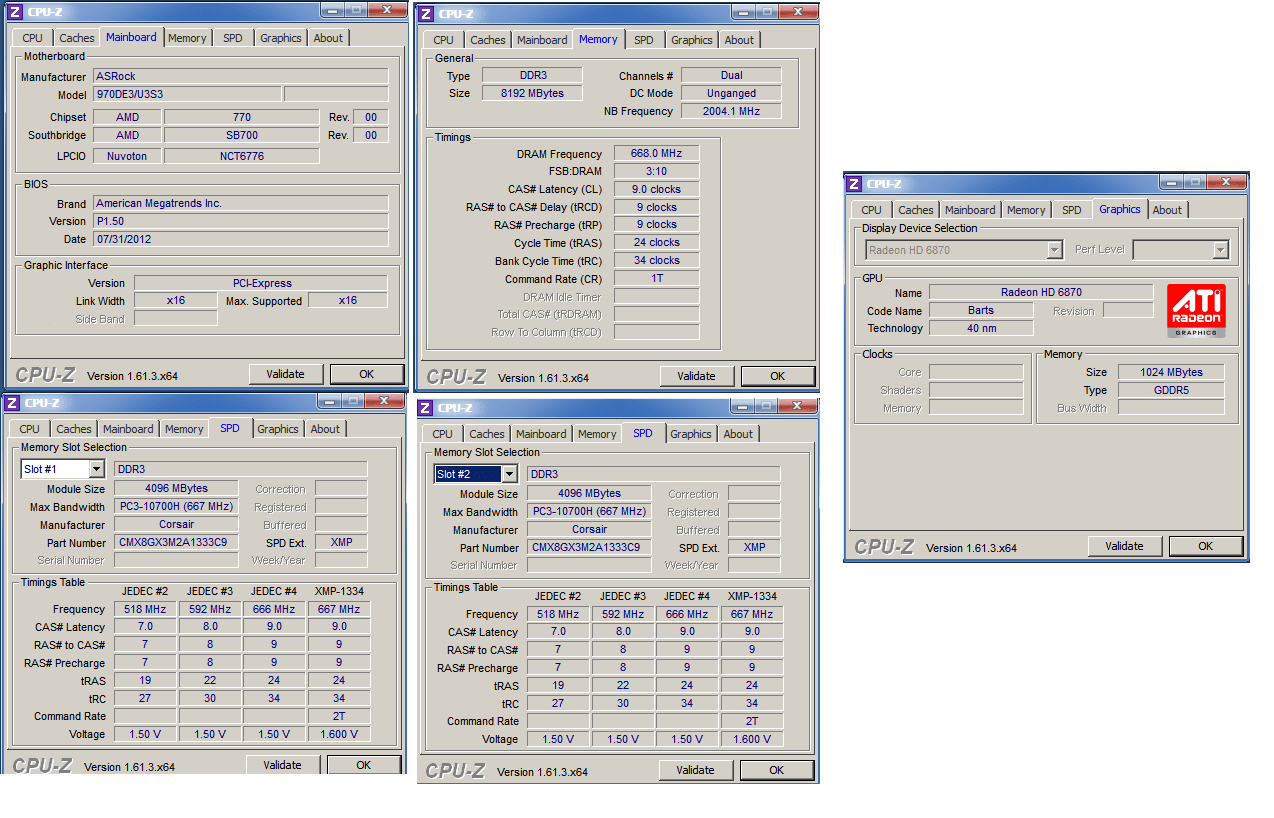Open Mainboard tab in Slot #2 SPD window

[541, 434]
